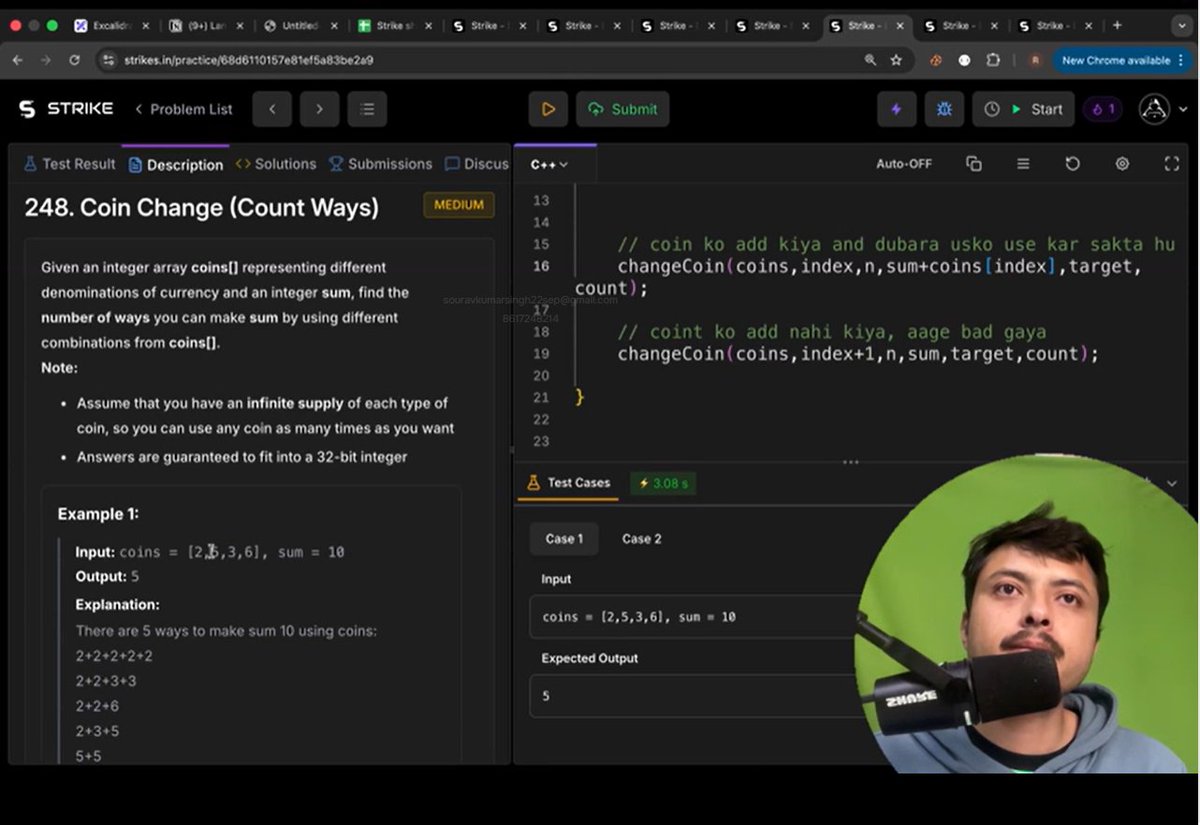The height and width of the screenshot is (825, 1200).
Task: Open the user profile avatar
Action: 1154,109
